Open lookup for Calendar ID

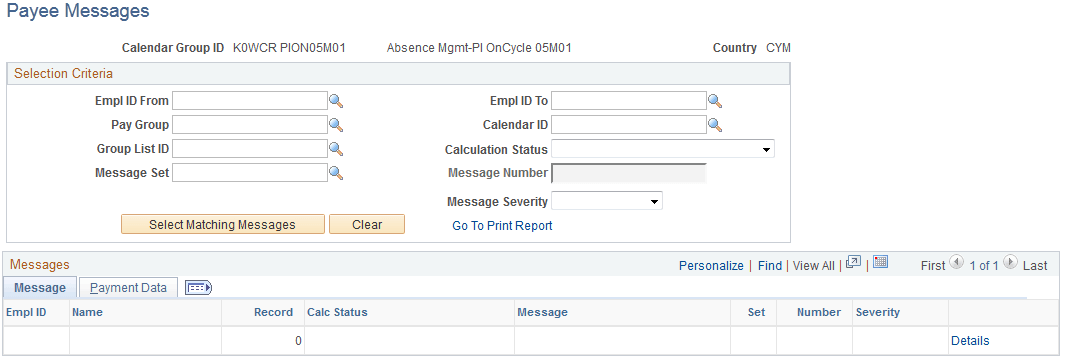pos(715,125)
